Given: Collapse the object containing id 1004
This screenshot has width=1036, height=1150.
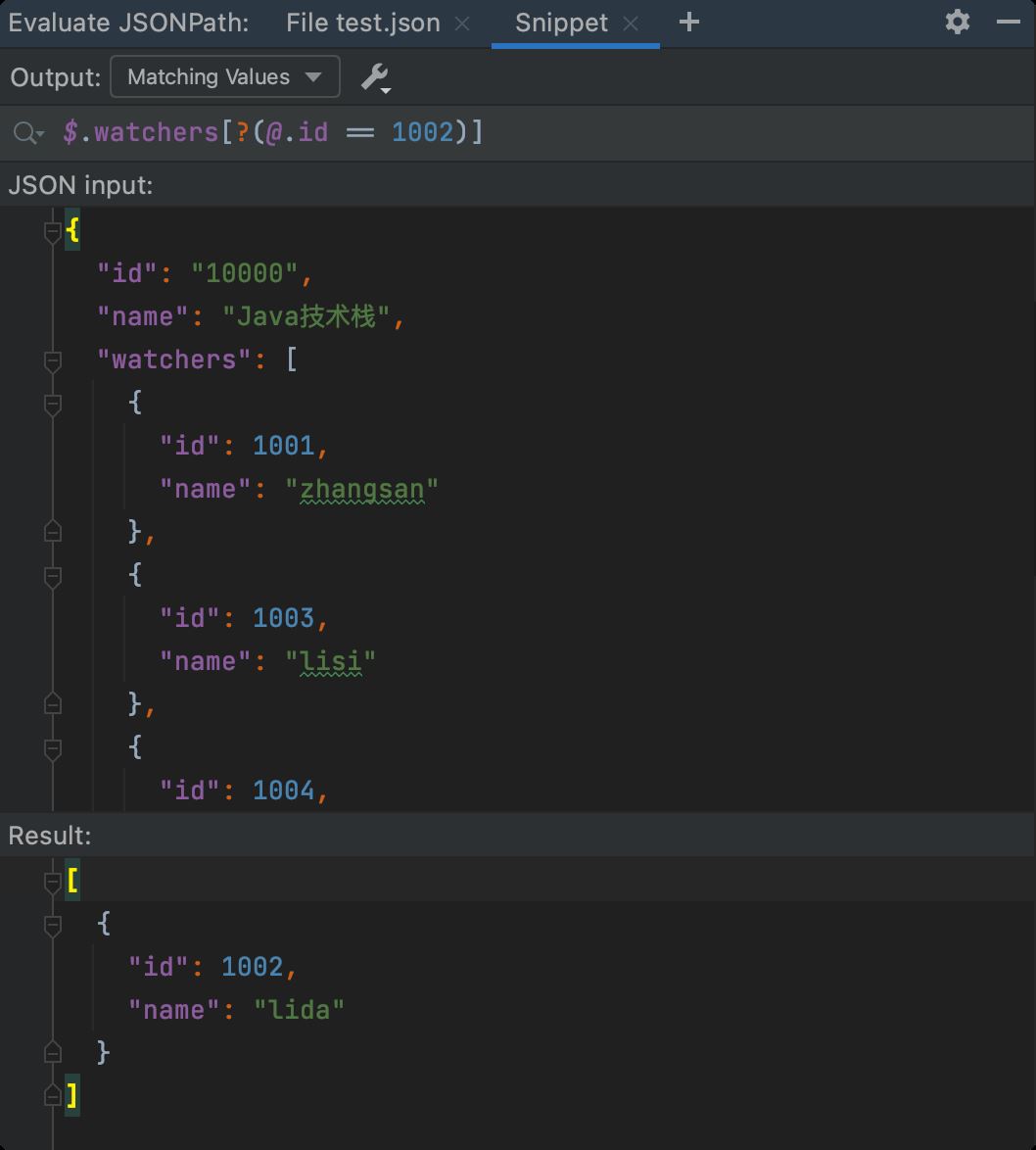Looking at the screenshot, I should point(53,748).
